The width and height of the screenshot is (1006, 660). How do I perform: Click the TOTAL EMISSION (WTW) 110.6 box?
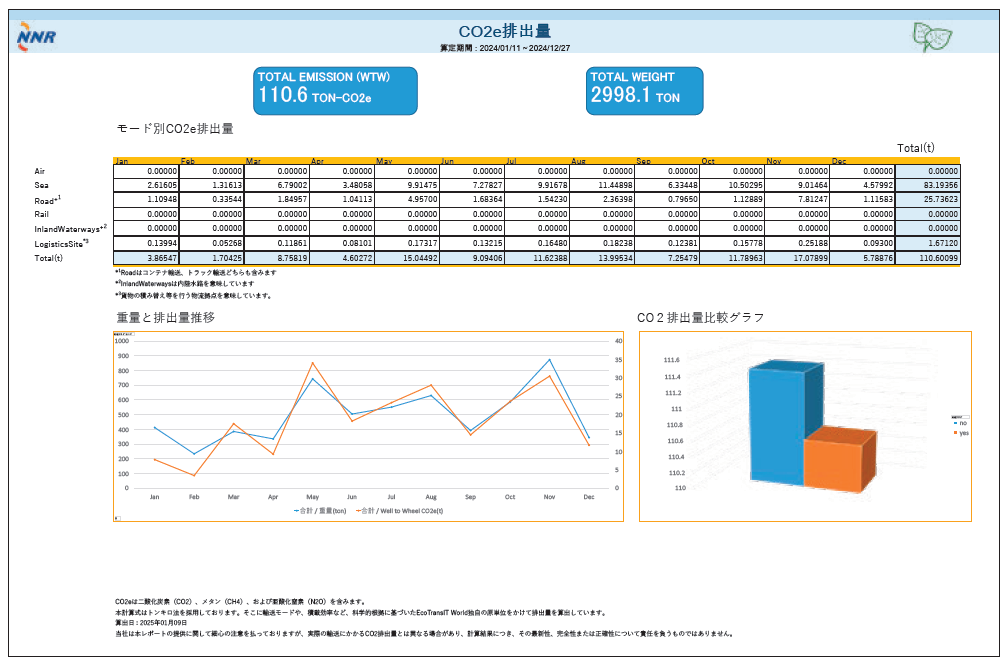point(335,91)
